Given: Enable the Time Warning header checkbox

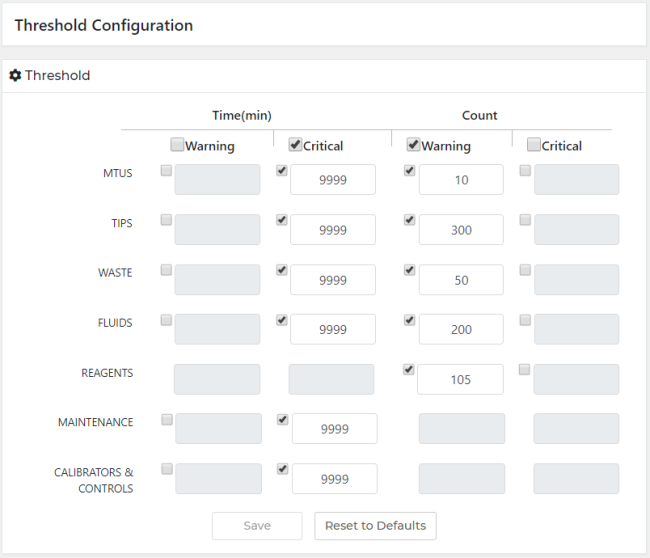Looking at the screenshot, I should click(177, 145).
